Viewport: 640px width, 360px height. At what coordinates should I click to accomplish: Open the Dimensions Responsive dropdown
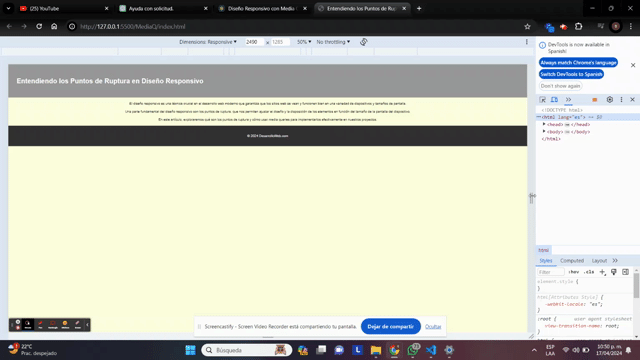(x=208, y=42)
